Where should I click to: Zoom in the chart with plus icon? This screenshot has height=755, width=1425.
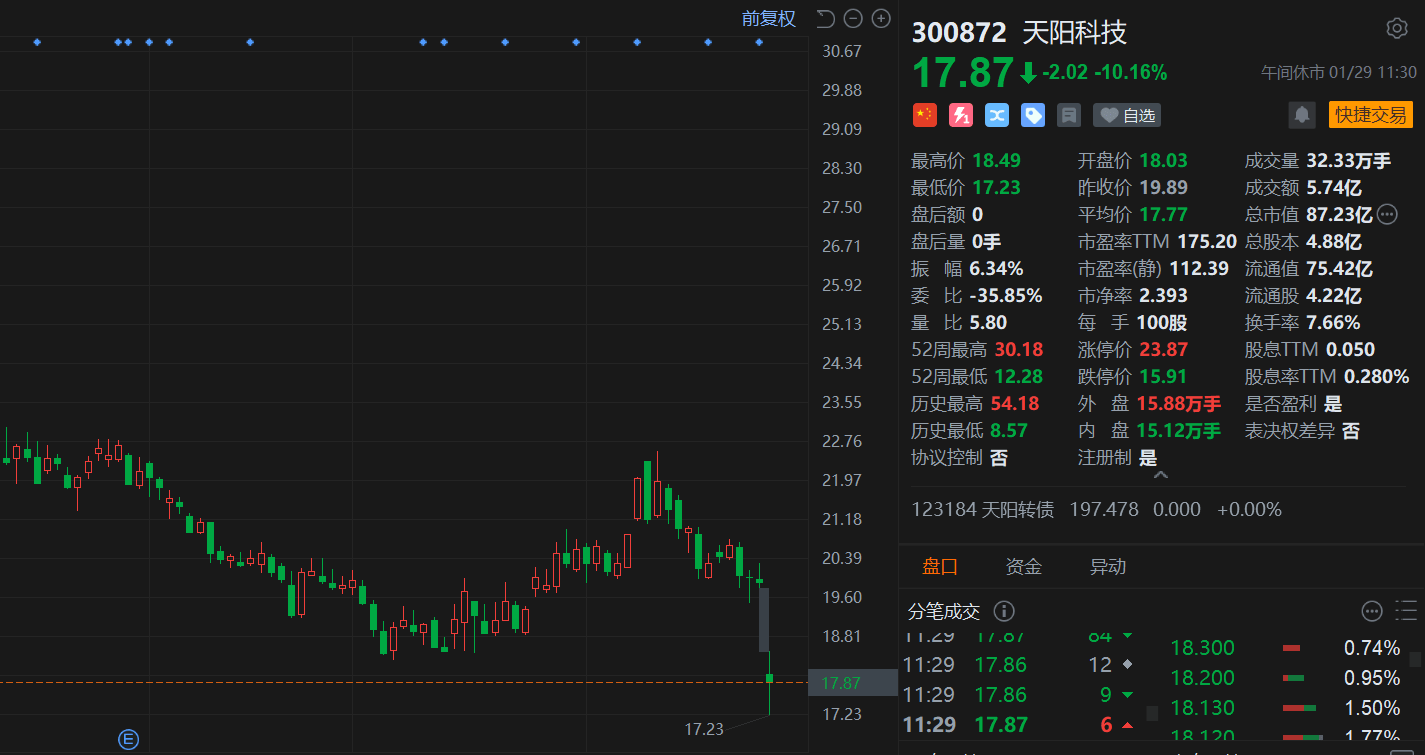(881, 18)
